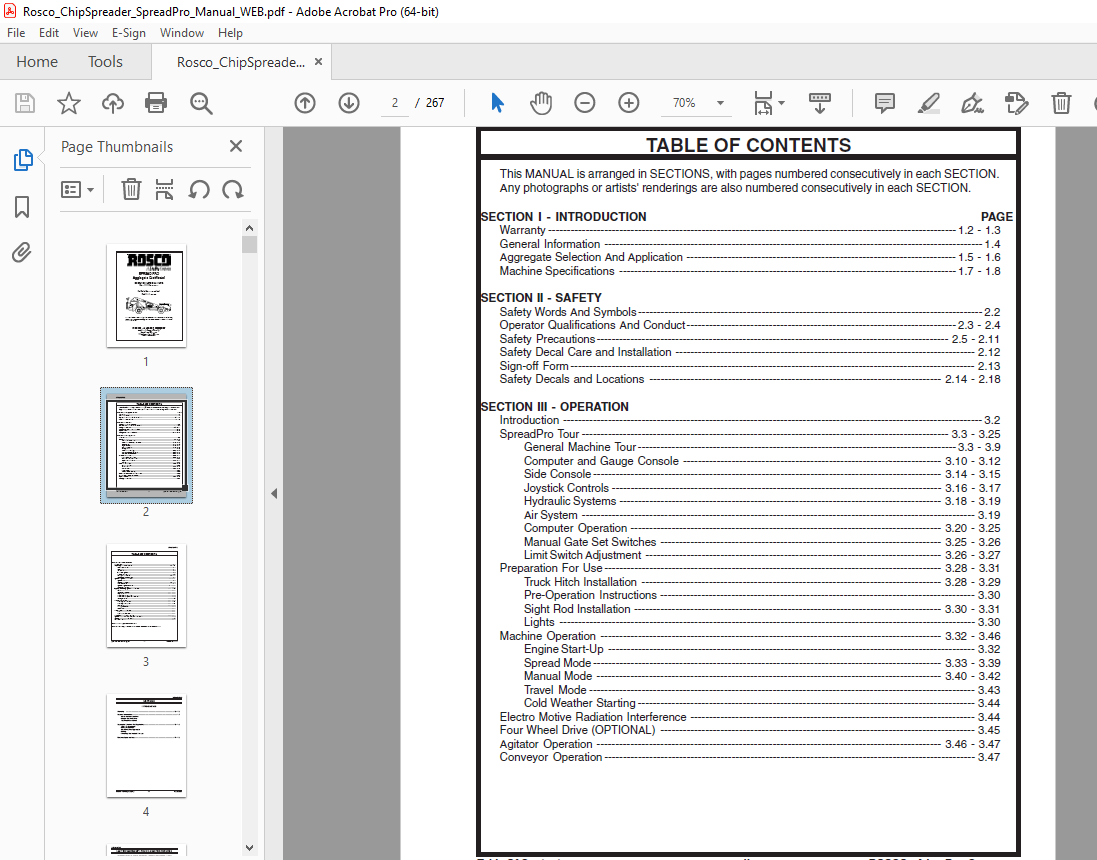Open the read mode keyboard icon
Viewport: 1097px width, 860px height.
pos(820,103)
